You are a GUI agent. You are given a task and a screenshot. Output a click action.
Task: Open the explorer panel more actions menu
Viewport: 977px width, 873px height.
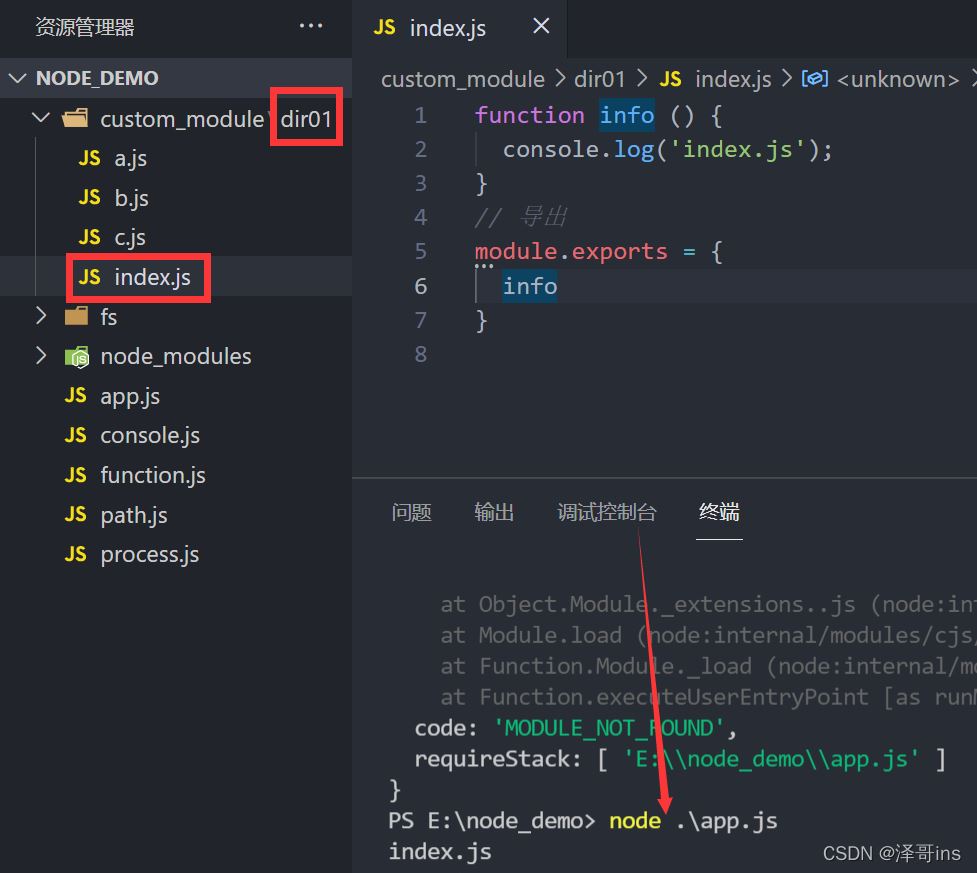click(311, 26)
